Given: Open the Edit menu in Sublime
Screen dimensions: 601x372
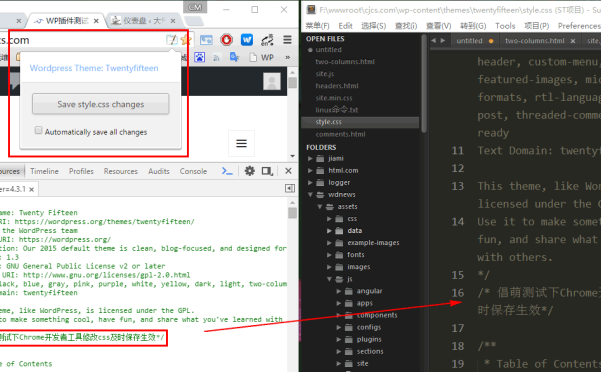Looking at the screenshot, I should [x=345, y=26].
